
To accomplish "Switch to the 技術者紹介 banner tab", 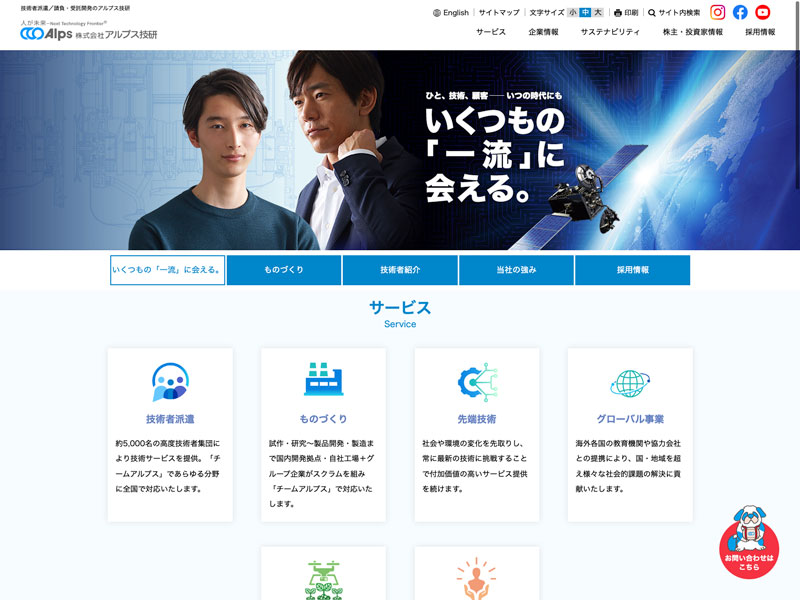I will pyautogui.click(x=400, y=270).
